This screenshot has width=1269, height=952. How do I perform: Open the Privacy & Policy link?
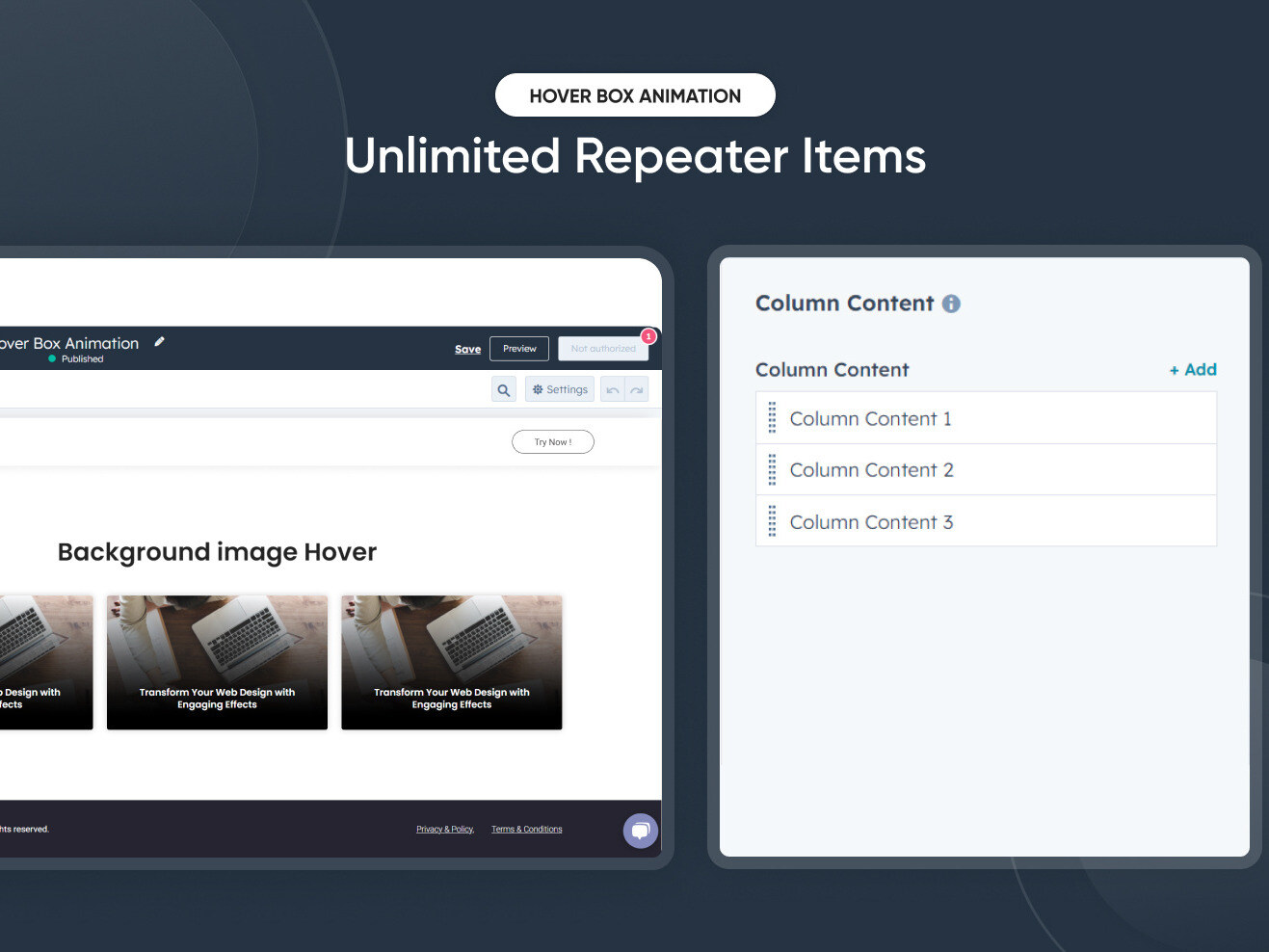[444, 829]
